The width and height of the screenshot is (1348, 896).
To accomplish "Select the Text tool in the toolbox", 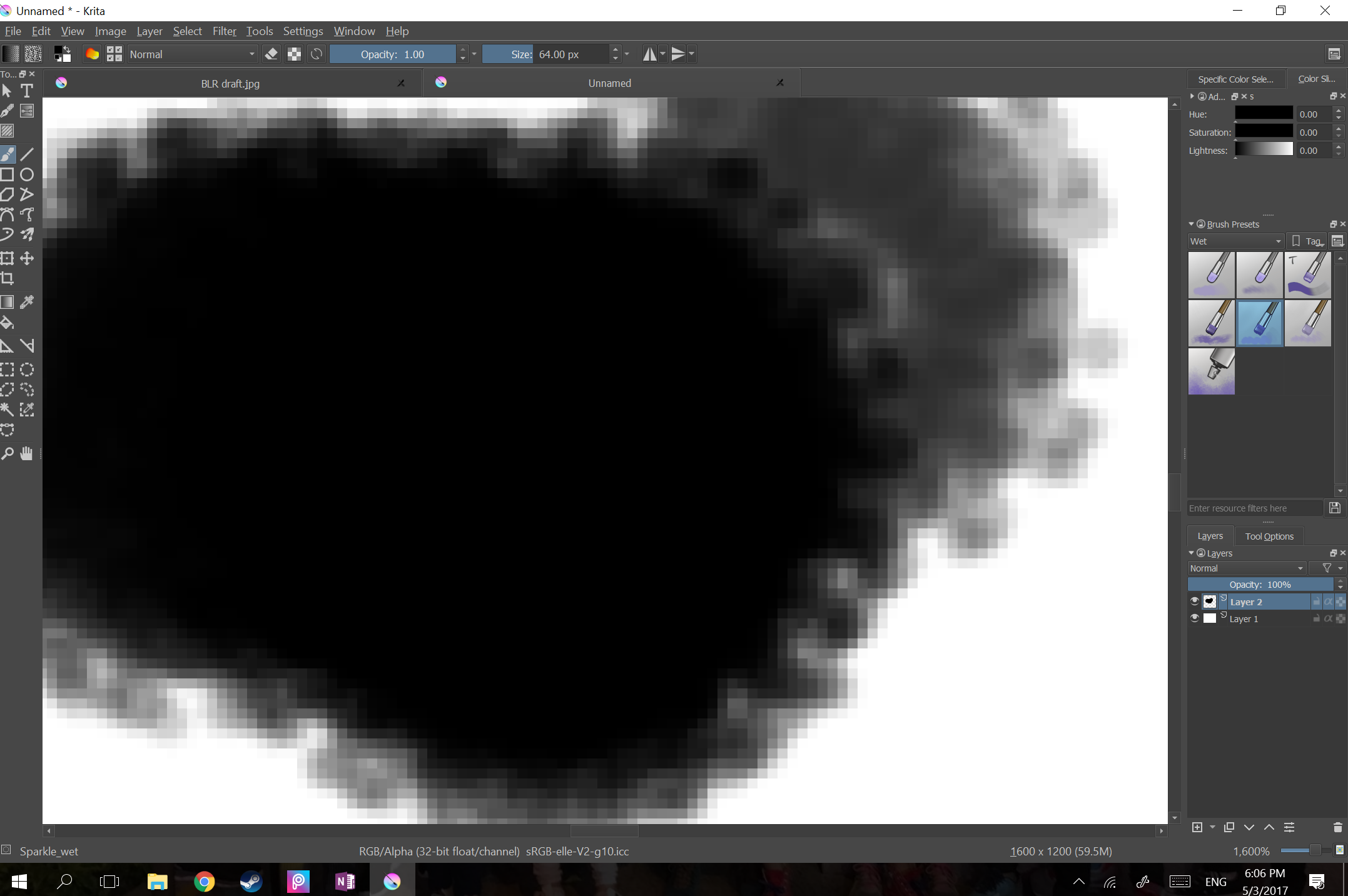I will [x=27, y=91].
